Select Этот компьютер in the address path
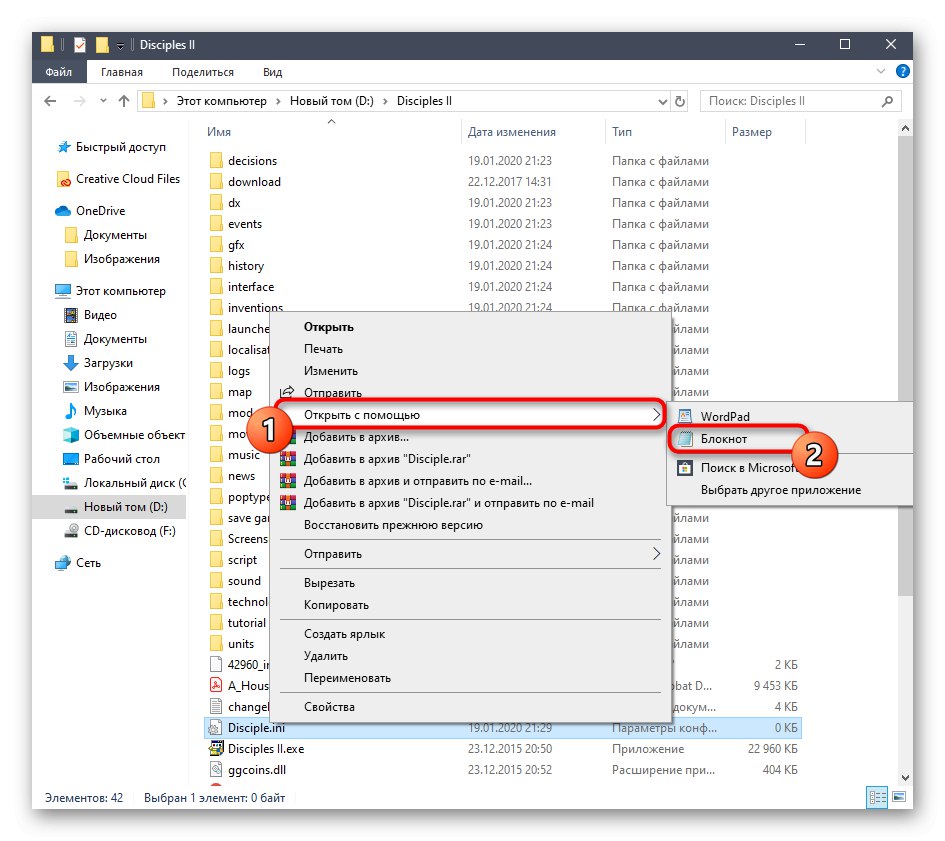Image resolution: width=945 pixels, height=841 pixels. 221,101
